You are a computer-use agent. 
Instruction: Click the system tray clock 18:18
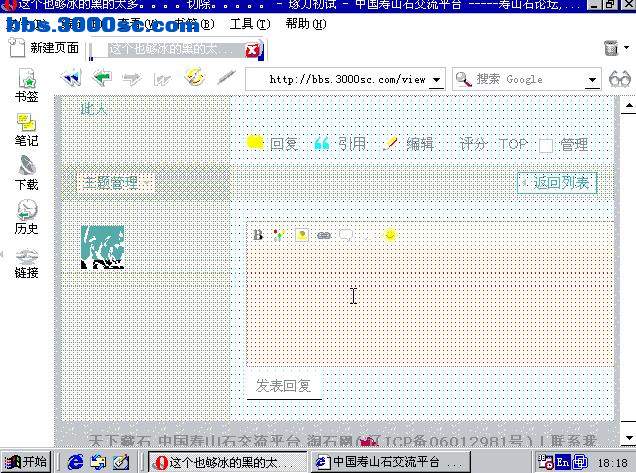[x=612, y=462]
